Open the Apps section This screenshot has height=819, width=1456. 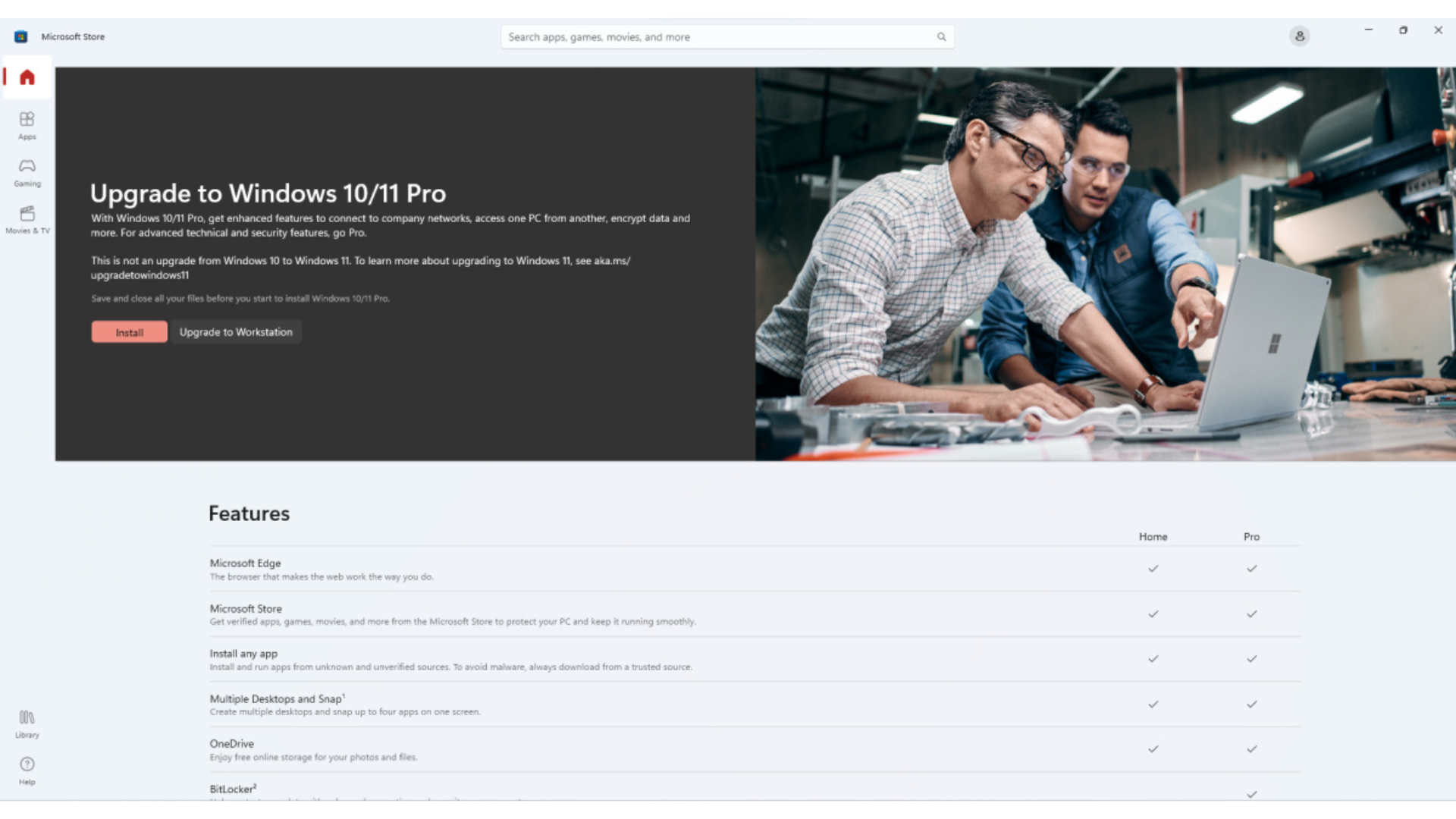coord(27,125)
